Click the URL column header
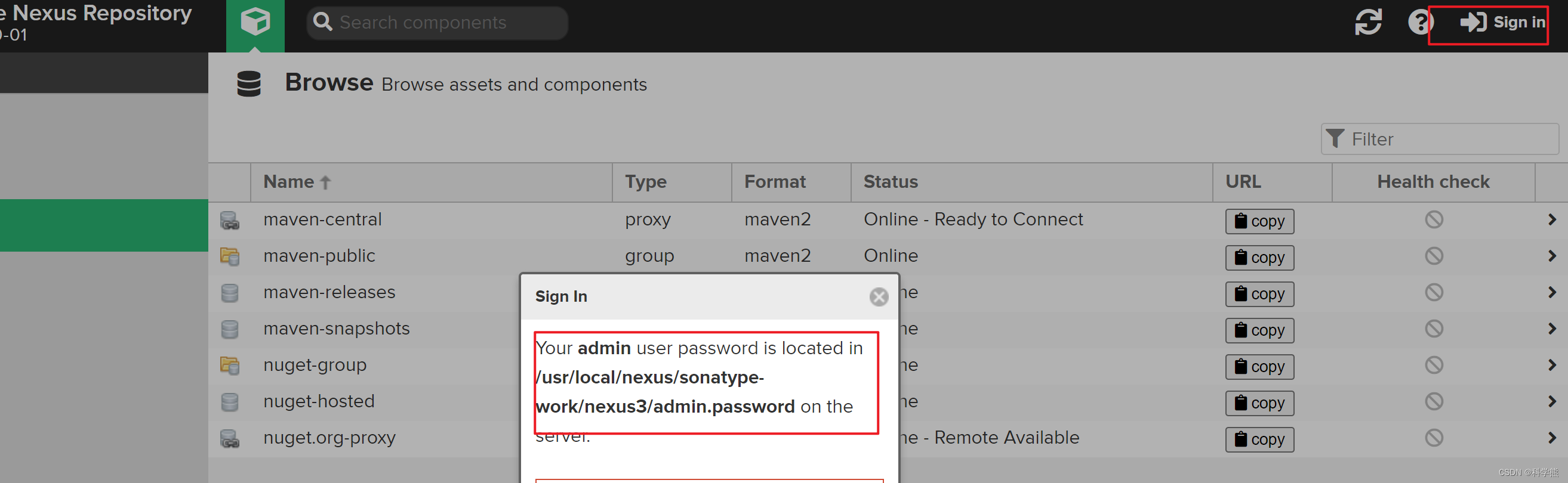Viewport: 1568px width, 483px height. click(1272, 182)
